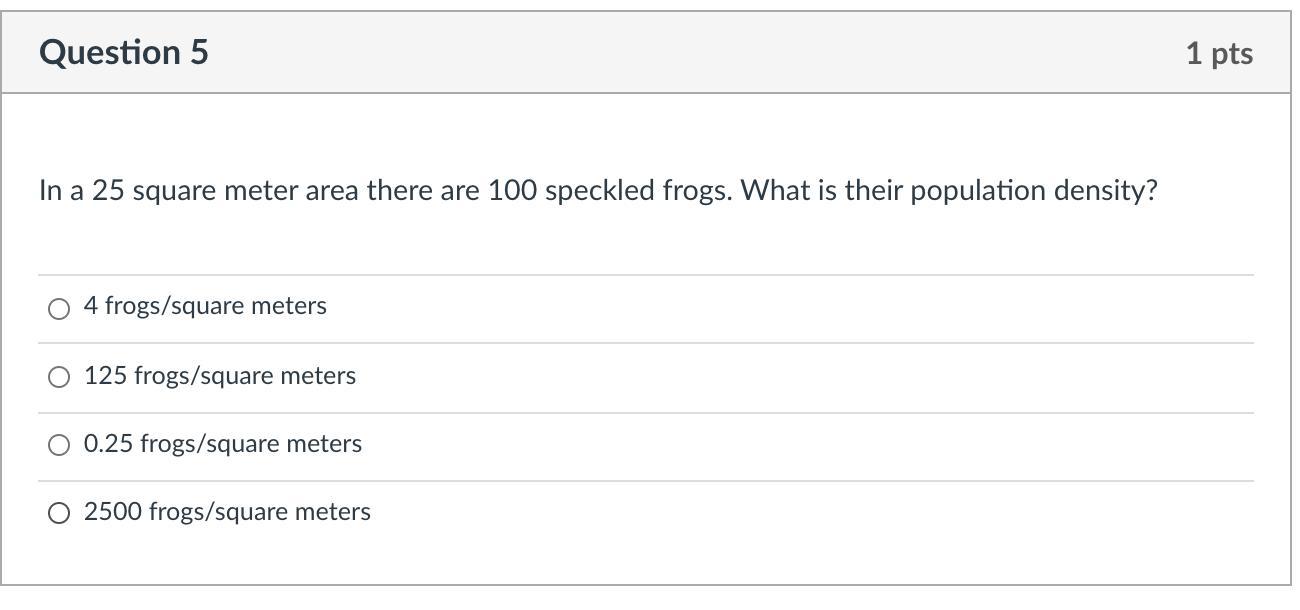Click the words "square meter" in the prompt
Image resolution: width=1300 pixels, height=610 pixels.
(x=215, y=190)
